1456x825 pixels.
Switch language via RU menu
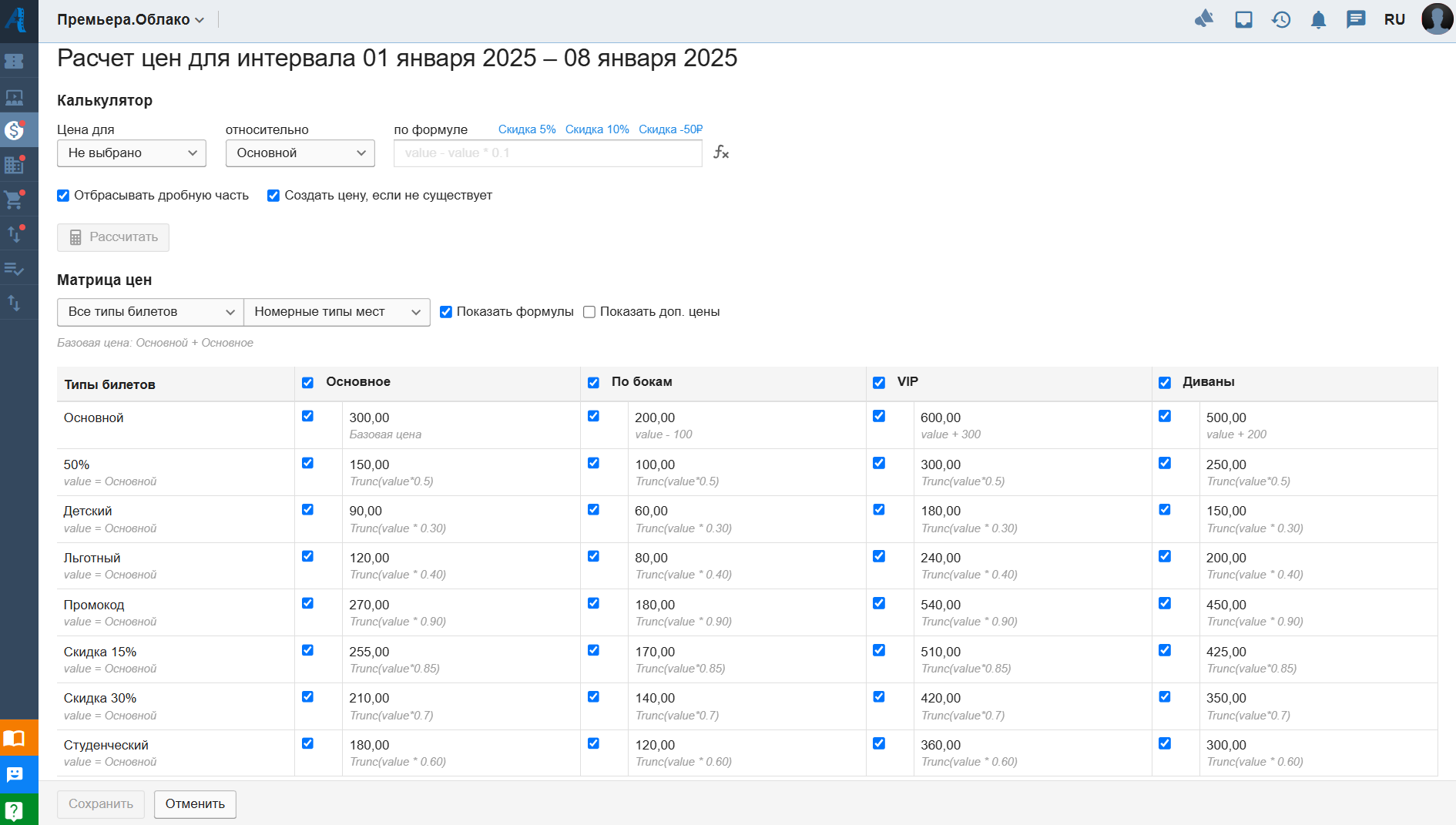[1394, 20]
